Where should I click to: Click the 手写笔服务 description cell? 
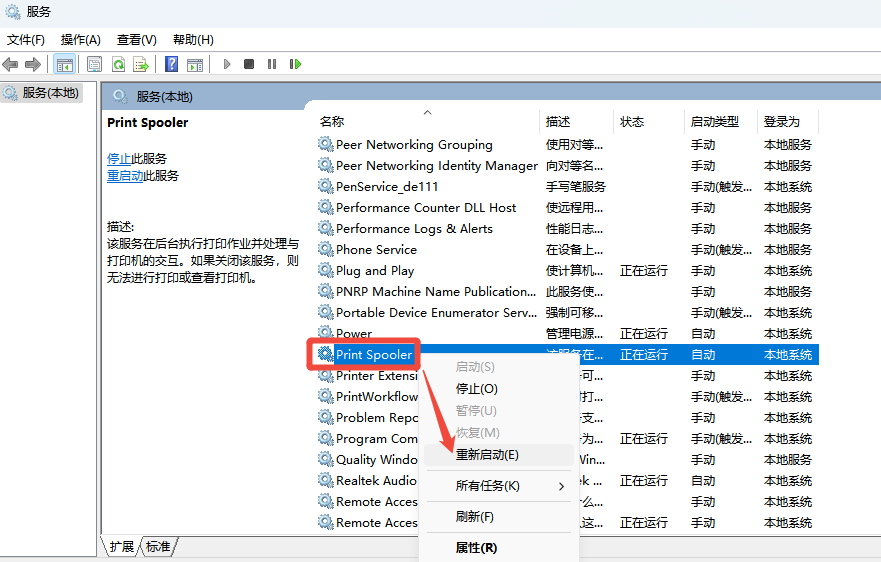pos(576,186)
